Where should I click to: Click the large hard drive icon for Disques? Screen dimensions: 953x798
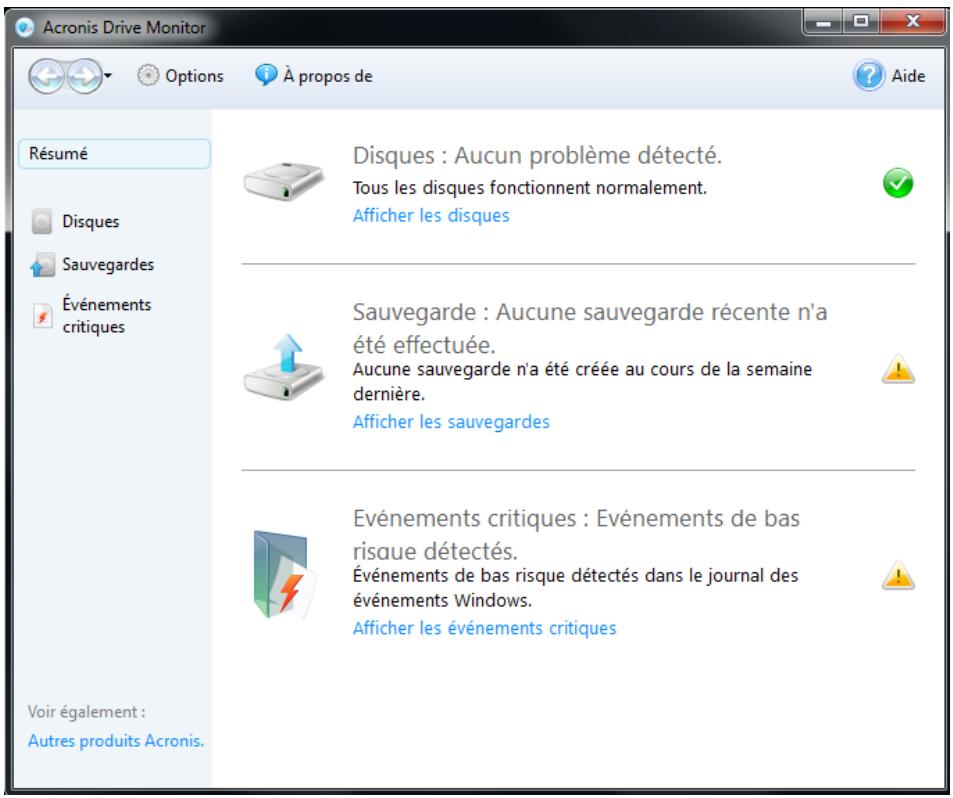(x=284, y=181)
